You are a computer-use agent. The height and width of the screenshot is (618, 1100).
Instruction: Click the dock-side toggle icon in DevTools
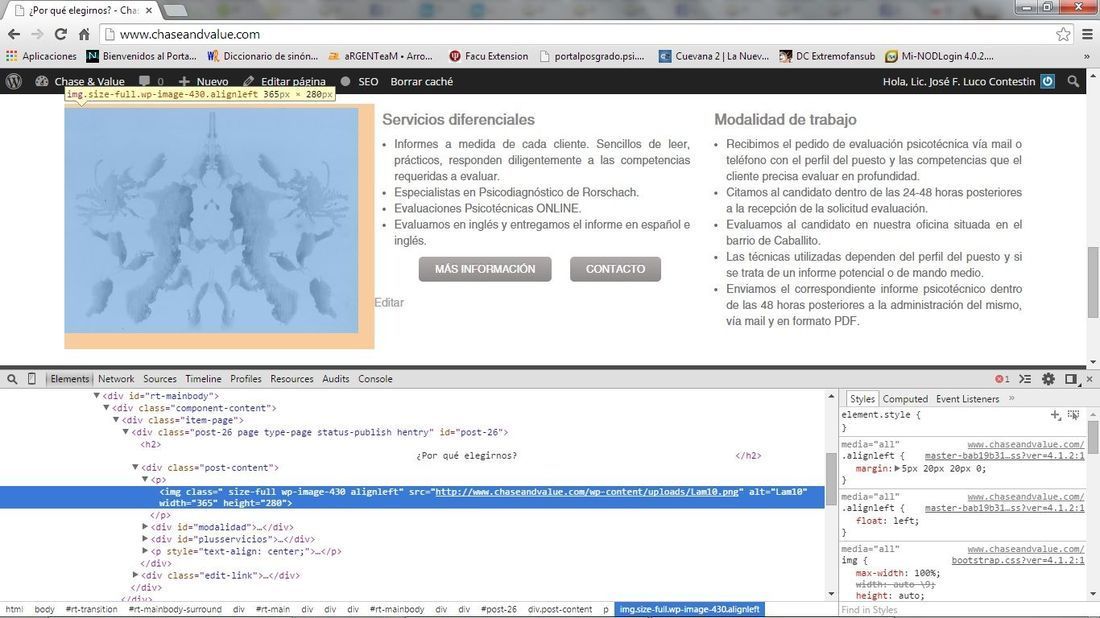pyautogui.click(x=1071, y=379)
